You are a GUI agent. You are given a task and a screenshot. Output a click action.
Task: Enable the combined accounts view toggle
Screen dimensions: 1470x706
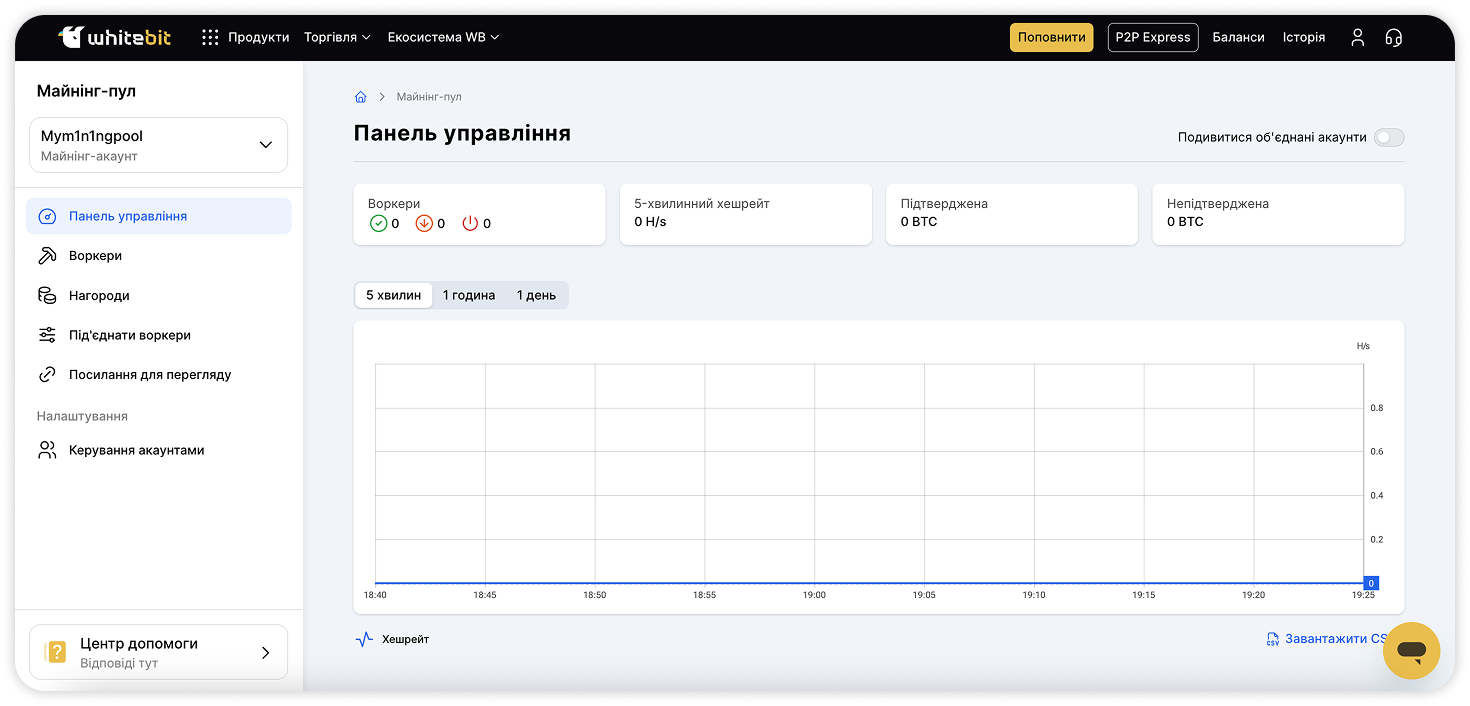(x=1388, y=137)
